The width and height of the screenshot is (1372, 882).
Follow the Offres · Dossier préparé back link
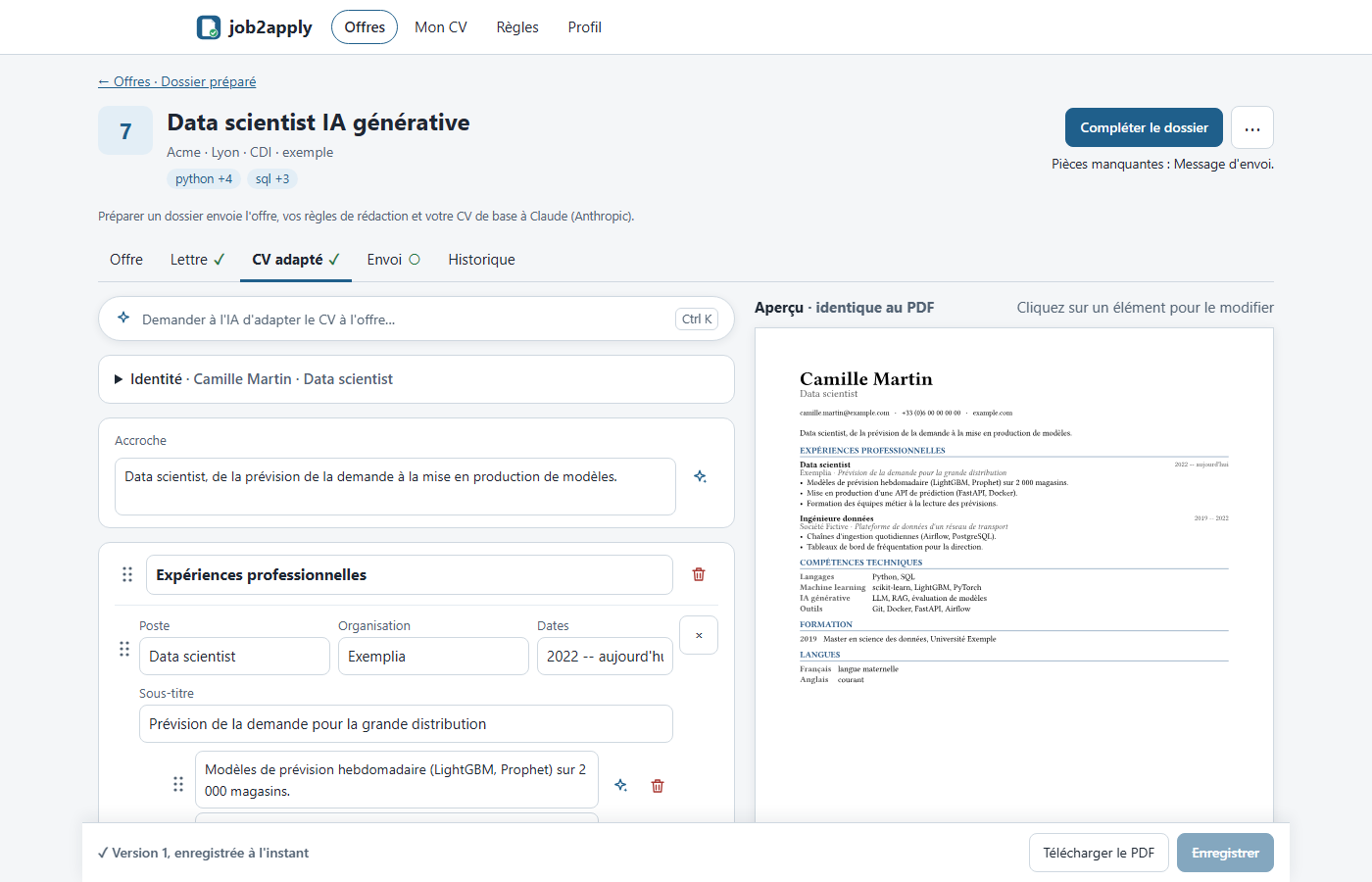point(176,81)
